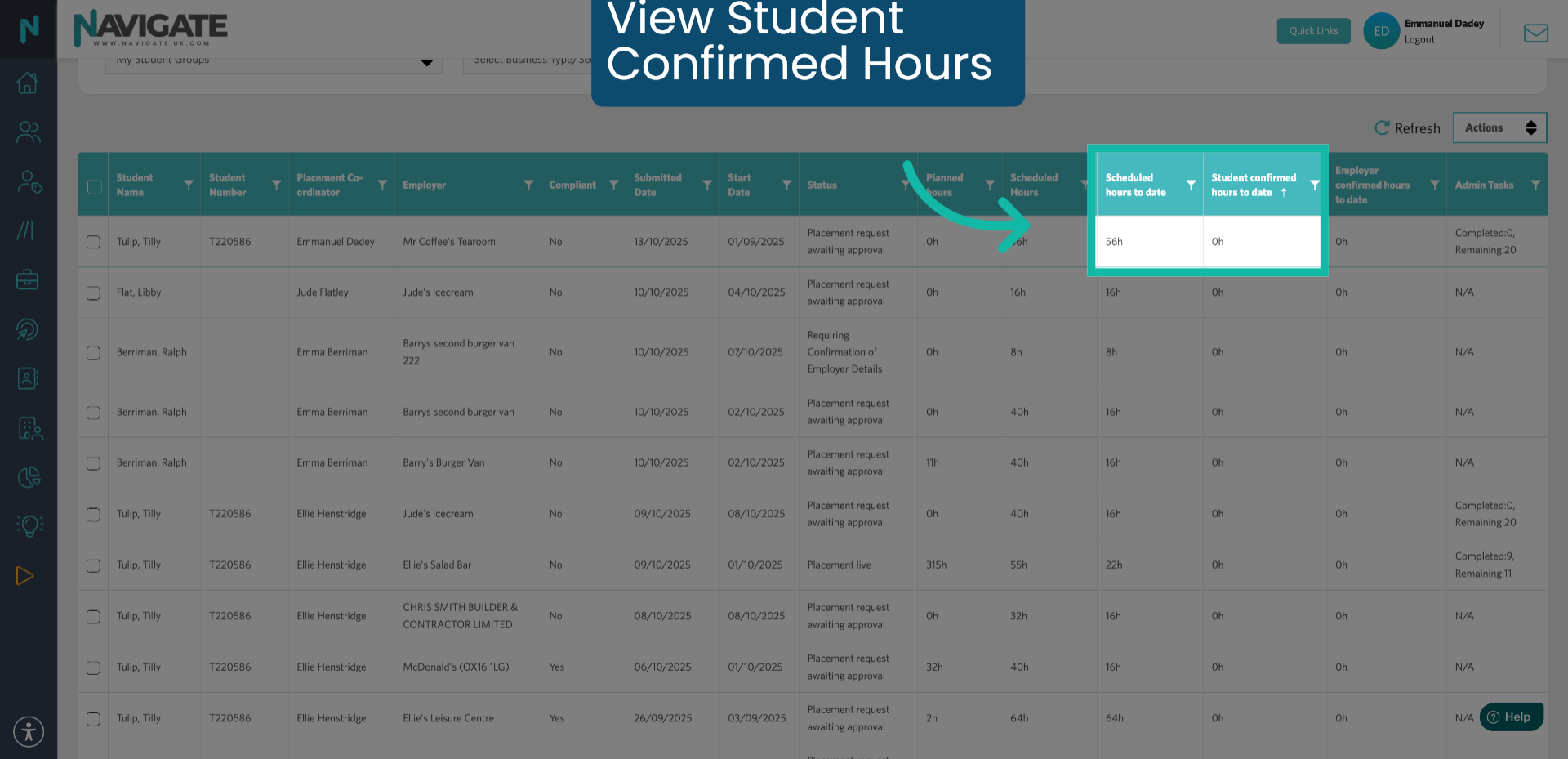The image size is (1568, 759).
Task: Filter the Start Date column
Action: 786,185
